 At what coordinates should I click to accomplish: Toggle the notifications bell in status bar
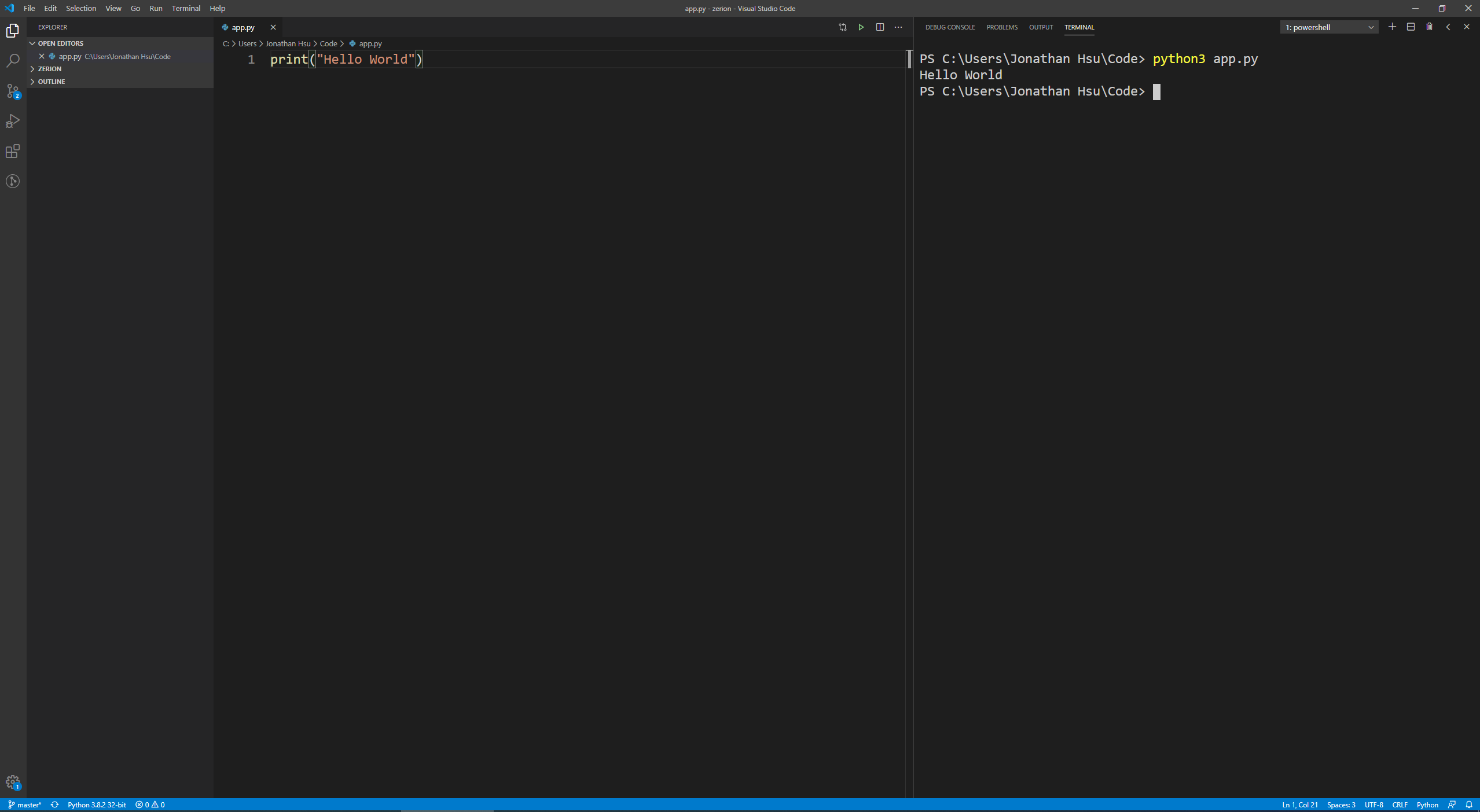1469,804
